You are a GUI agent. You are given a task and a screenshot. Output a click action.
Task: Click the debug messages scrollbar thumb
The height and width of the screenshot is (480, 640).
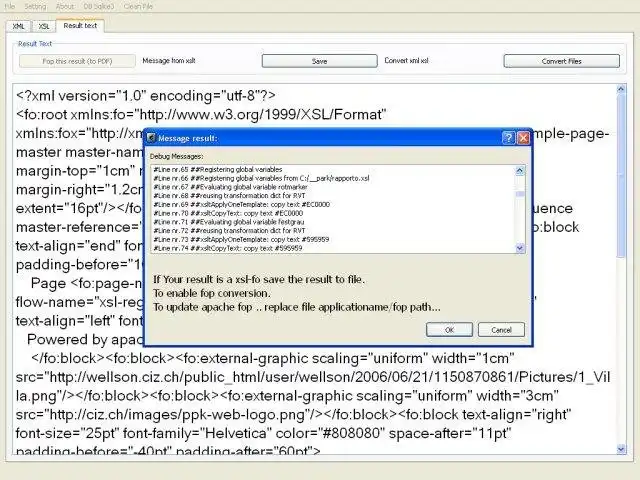[x=520, y=194]
